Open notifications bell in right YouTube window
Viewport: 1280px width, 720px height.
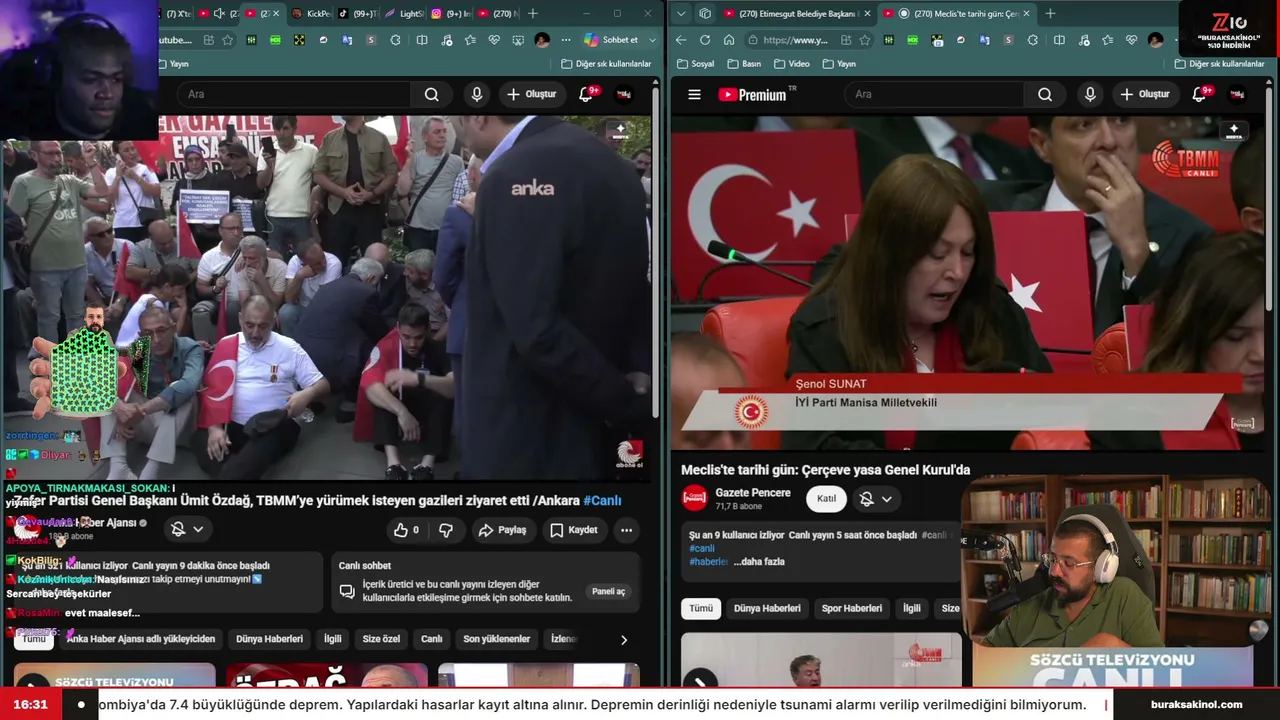[x=1200, y=94]
